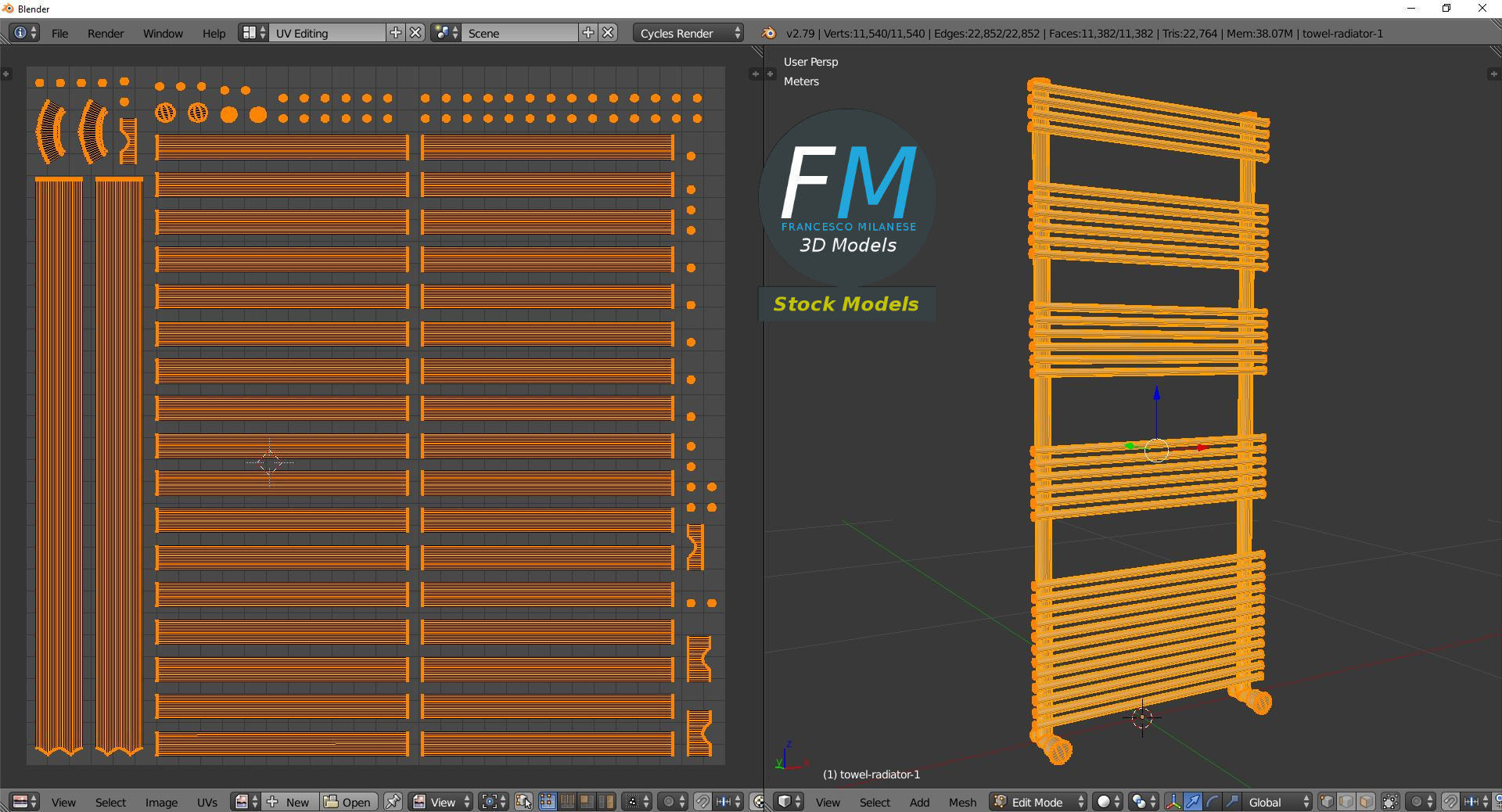The image size is (1502, 812).
Task: Open the UV pivot point selector
Action: tap(493, 802)
